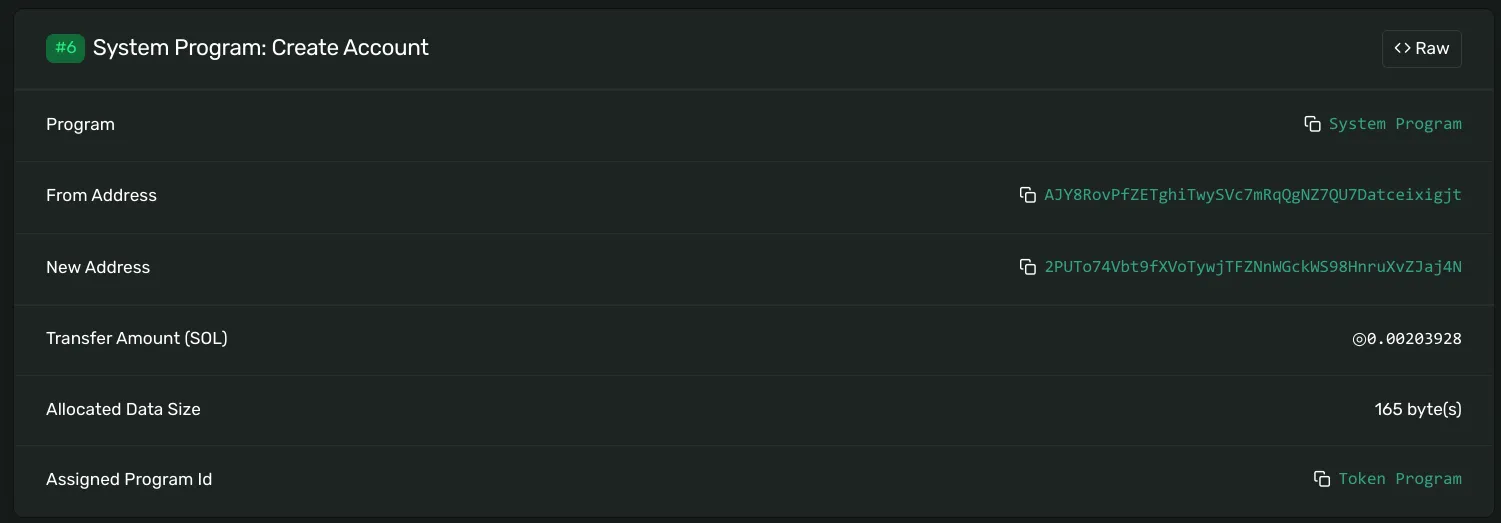Image resolution: width=1501 pixels, height=523 pixels.
Task: Click the 165 byte(s) value
Action: click(x=1418, y=409)
